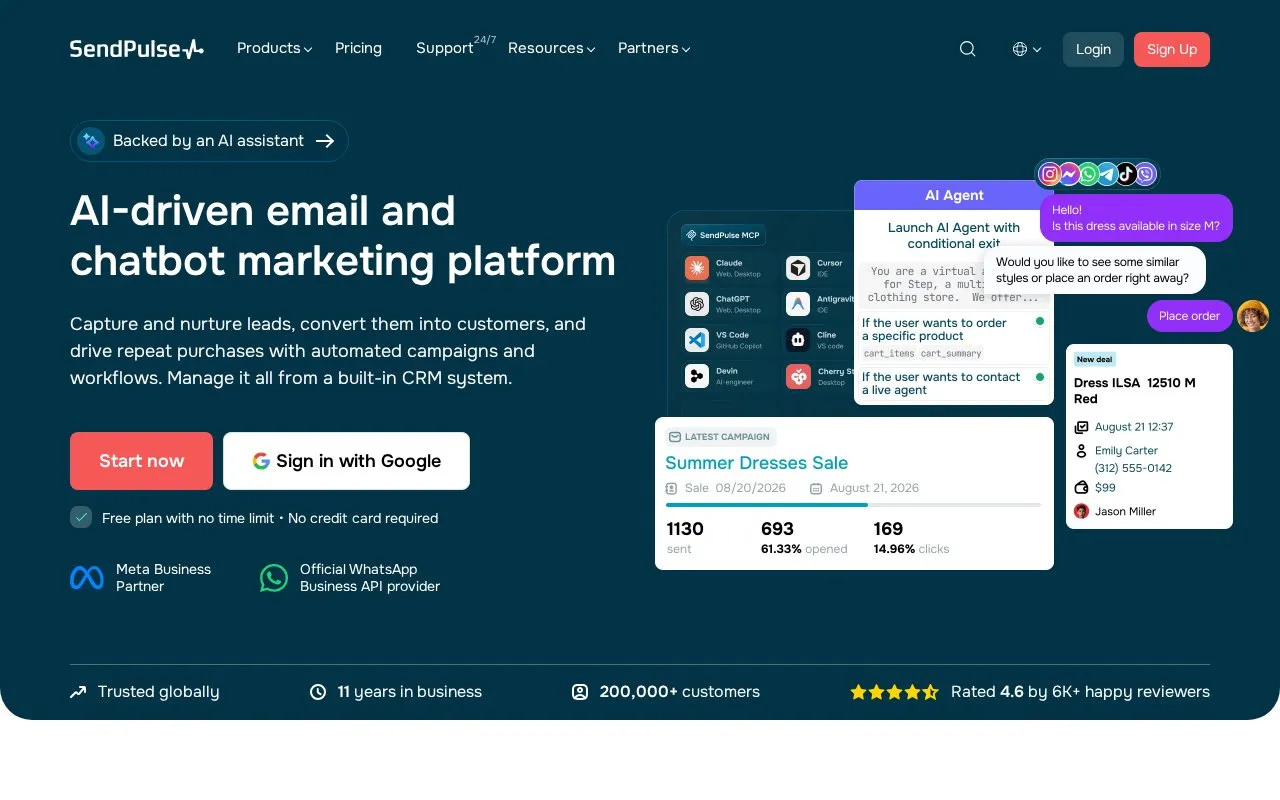Click the Start now button

(141, 461)
